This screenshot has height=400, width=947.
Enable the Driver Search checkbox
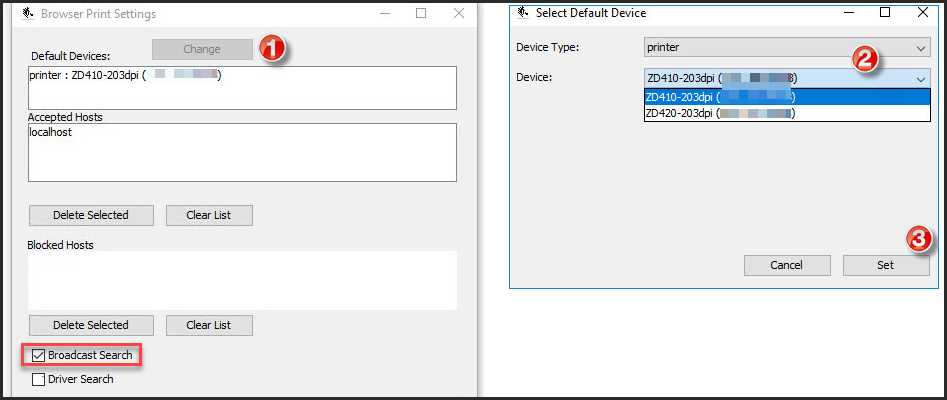(38, 379)
